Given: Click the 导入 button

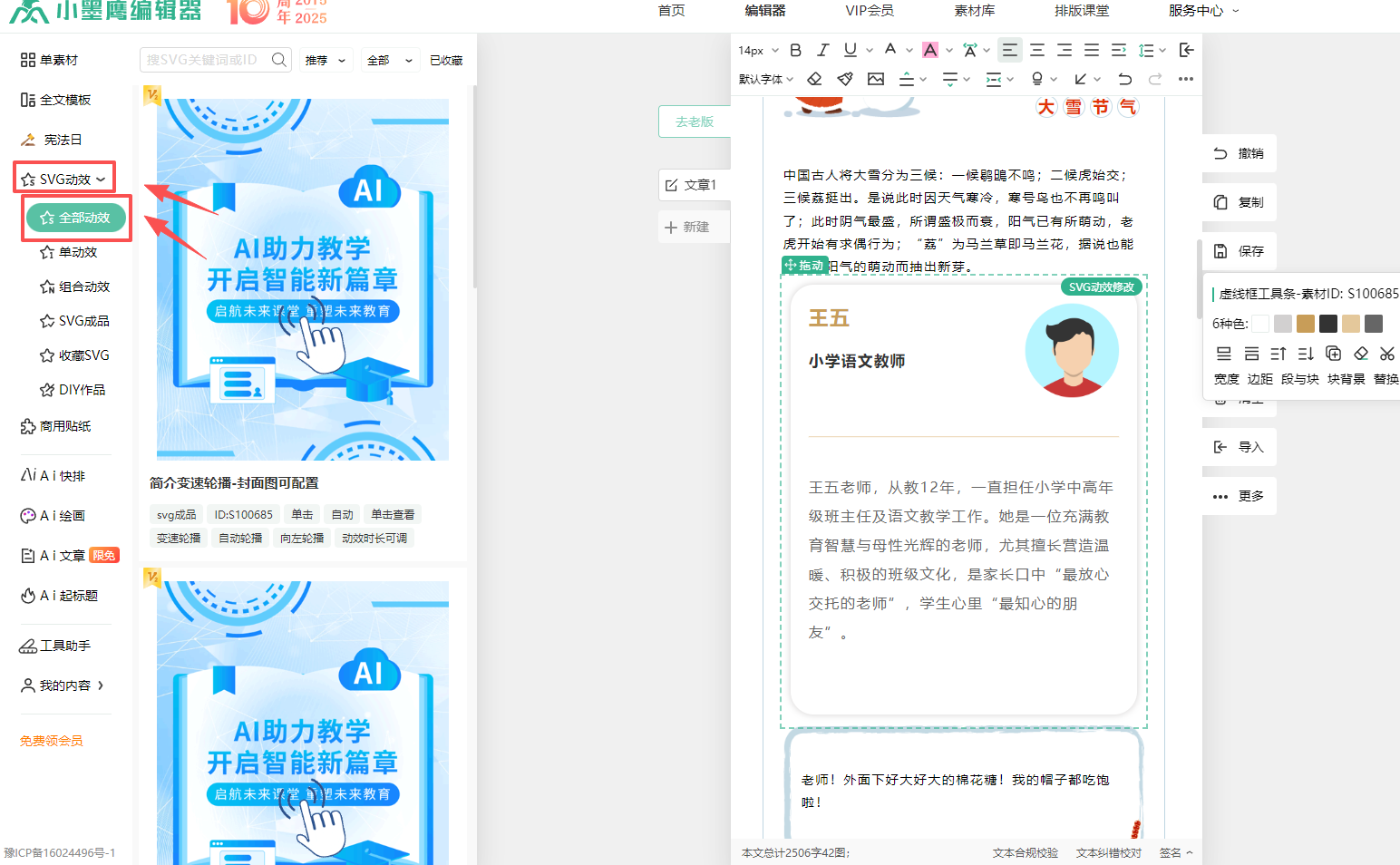Looking at the screenshot, I should click(1240, 447).
